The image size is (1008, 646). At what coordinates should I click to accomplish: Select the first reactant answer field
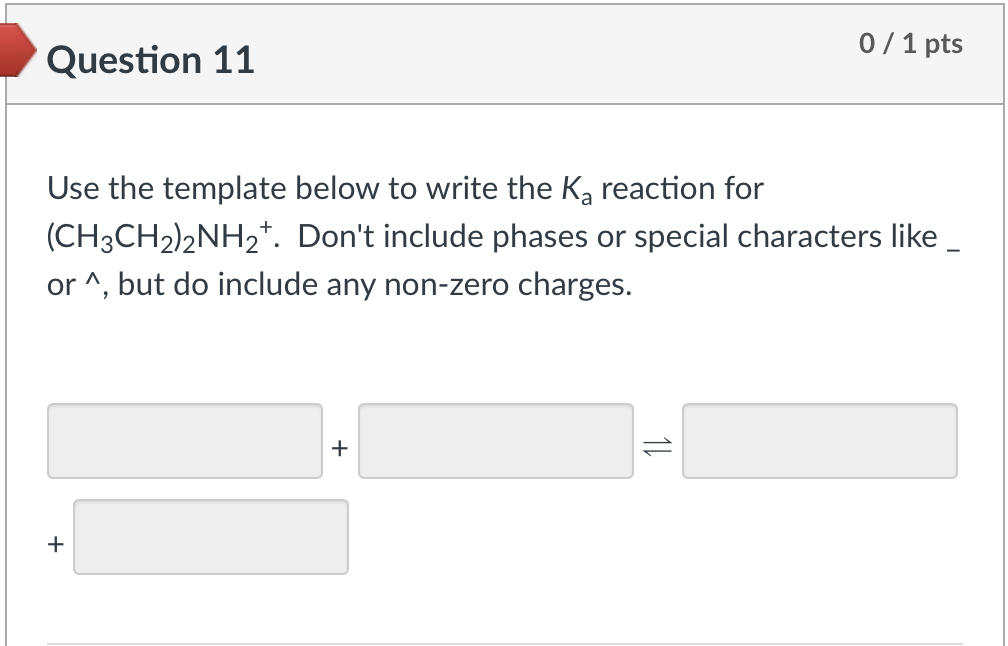tap(185, 441)
